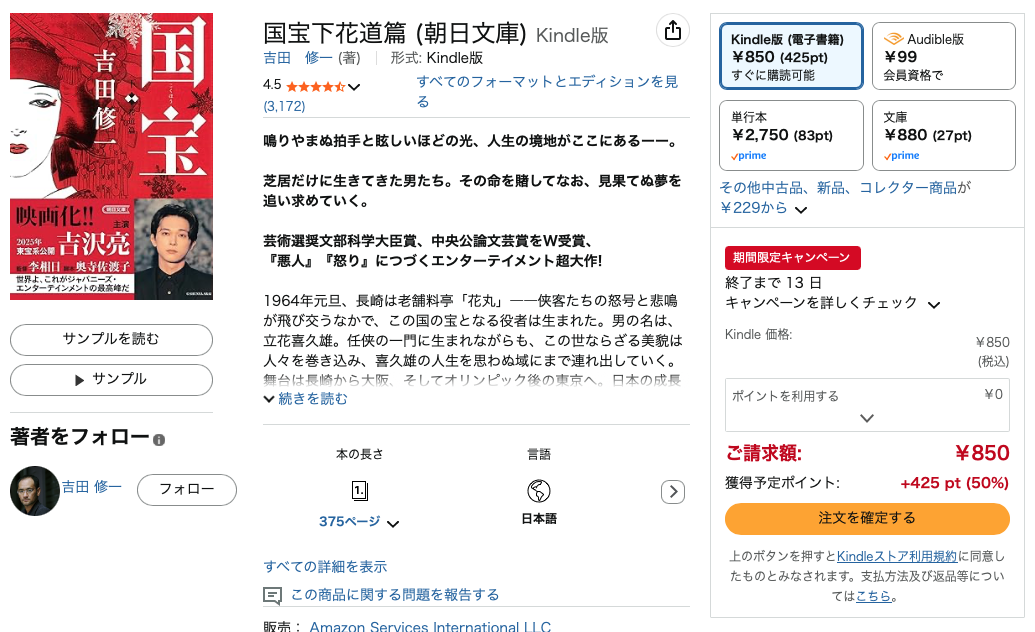Expand the rating breakdown chevron
The height and width of the screenshot is (632, 1035).
click(x=354, y=87)
